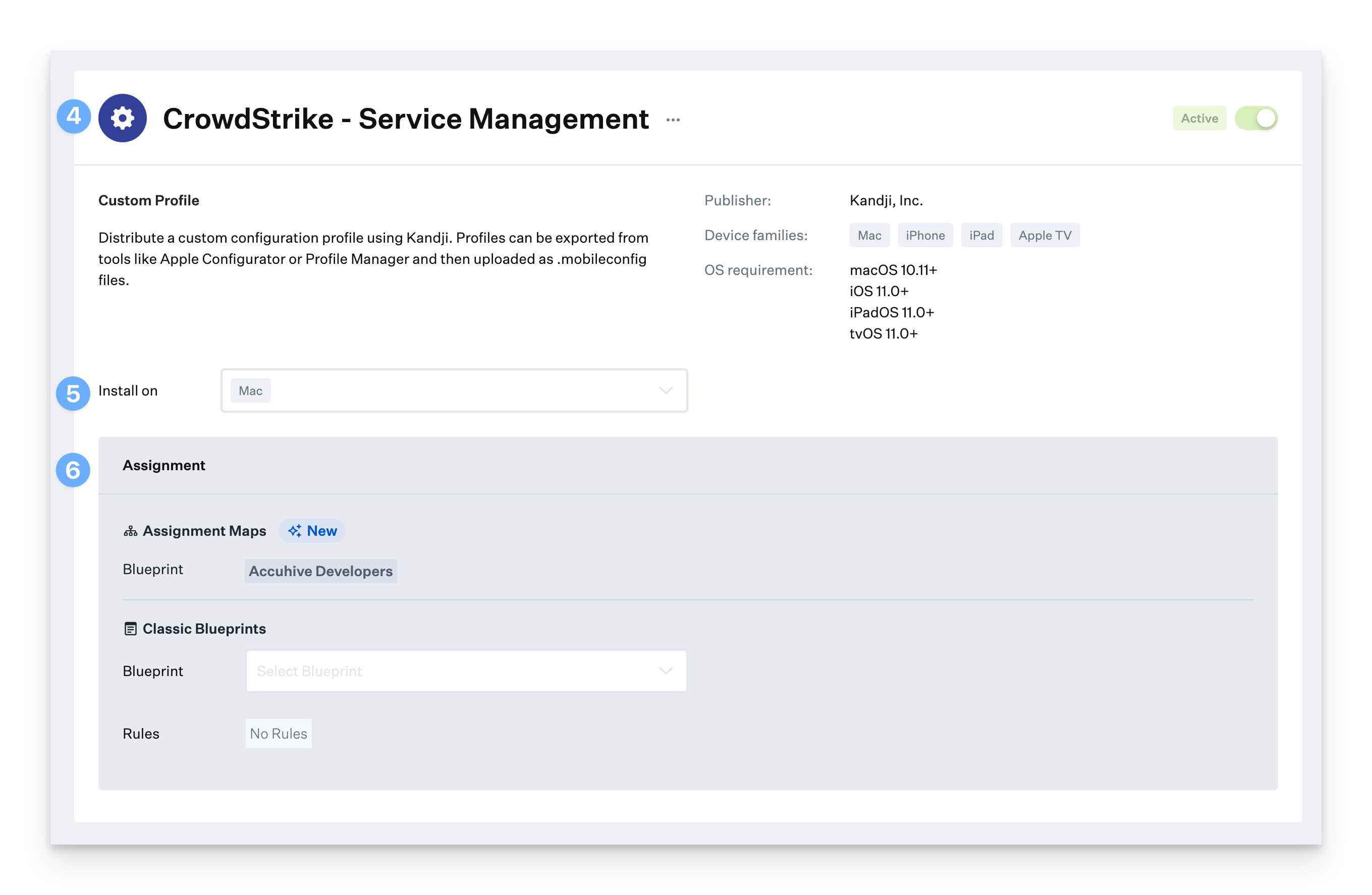Toggle the Active switch off
Image resolution: width=1372 pixels, height=895 pixels.
[x=1256, y=118]
